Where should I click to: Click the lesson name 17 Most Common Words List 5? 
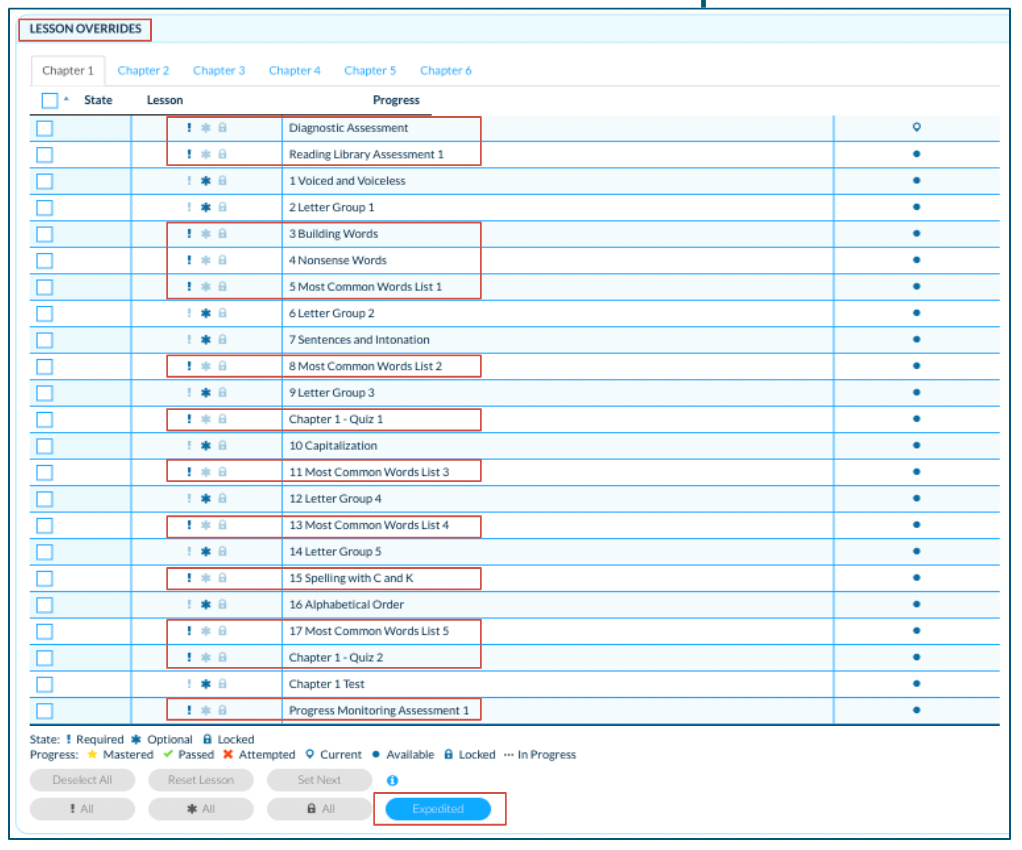pyautogui.click(x=369, y=631)
